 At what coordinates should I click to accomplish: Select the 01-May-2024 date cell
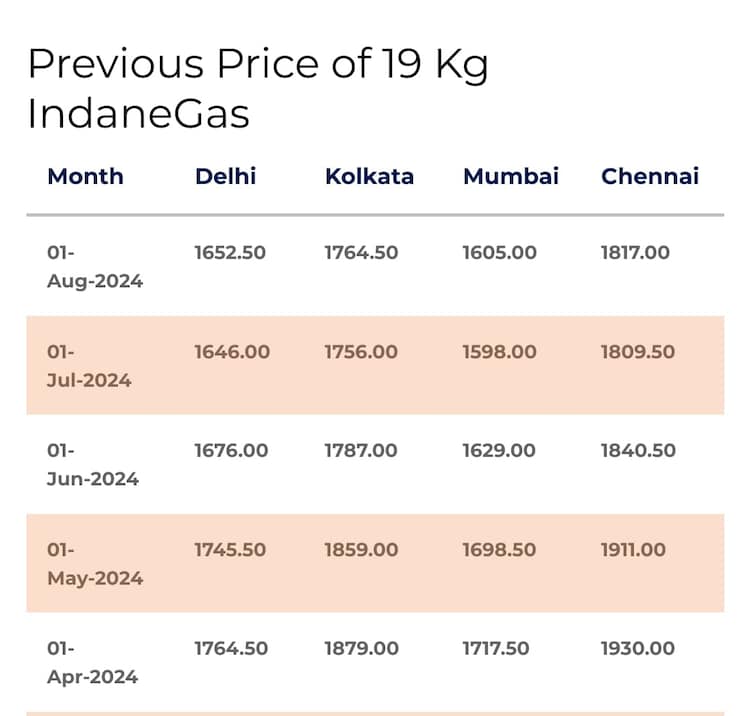pyautogui.click(x=94, y=564)
